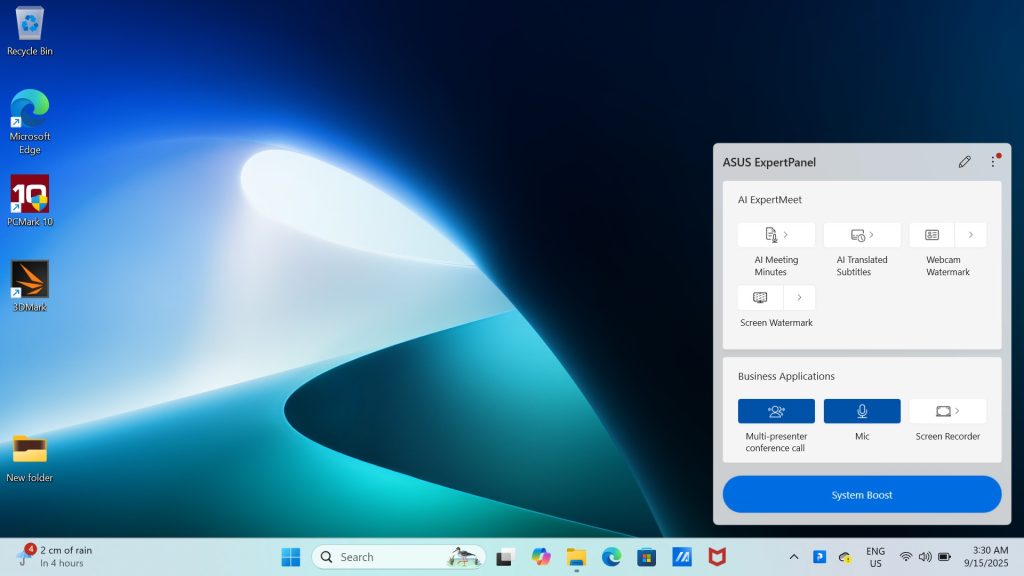
Task: Toggle the Screen Watermark feature
Action: [x=760, y=298]
